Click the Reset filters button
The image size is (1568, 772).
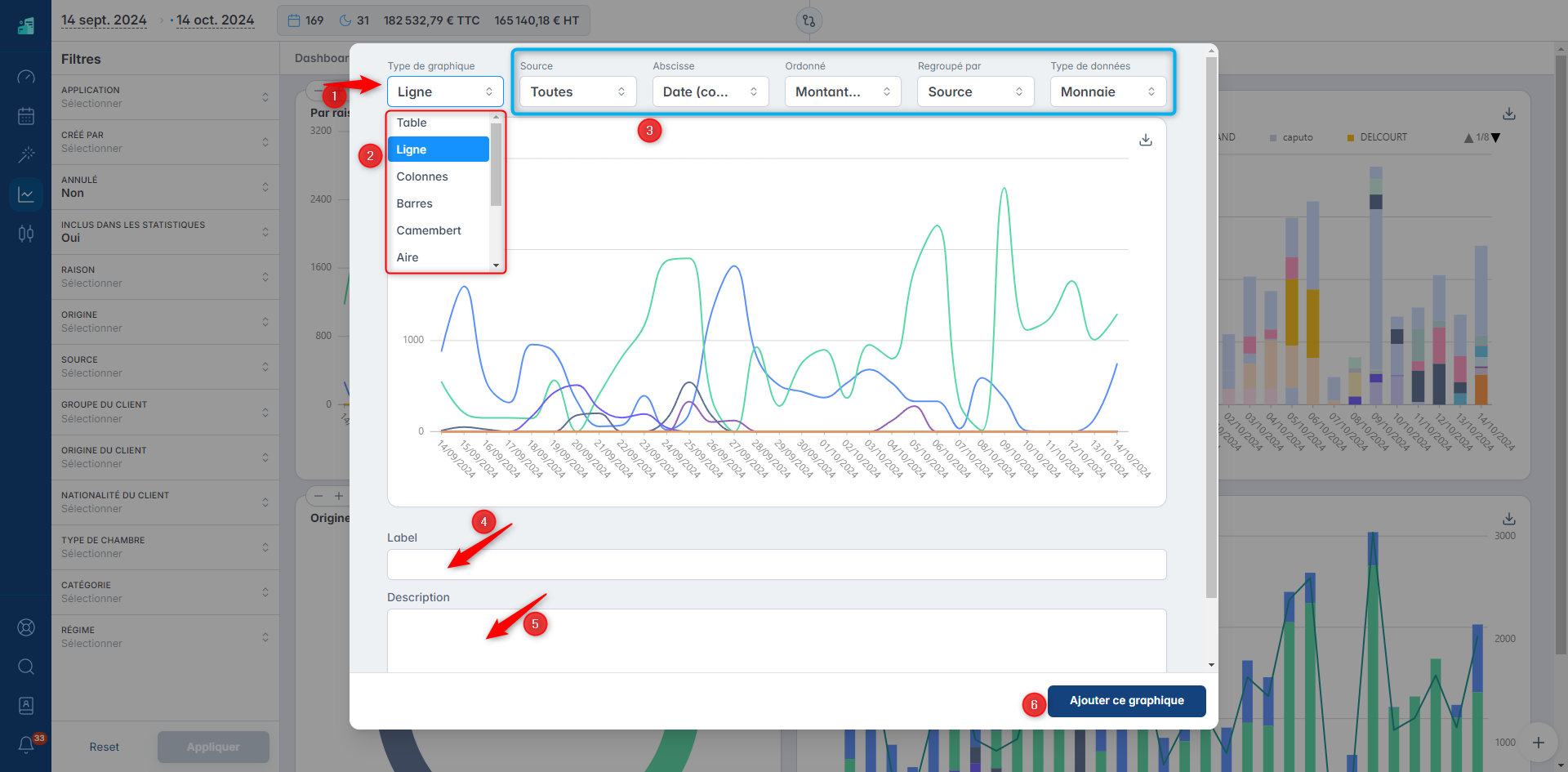point(105,747)
